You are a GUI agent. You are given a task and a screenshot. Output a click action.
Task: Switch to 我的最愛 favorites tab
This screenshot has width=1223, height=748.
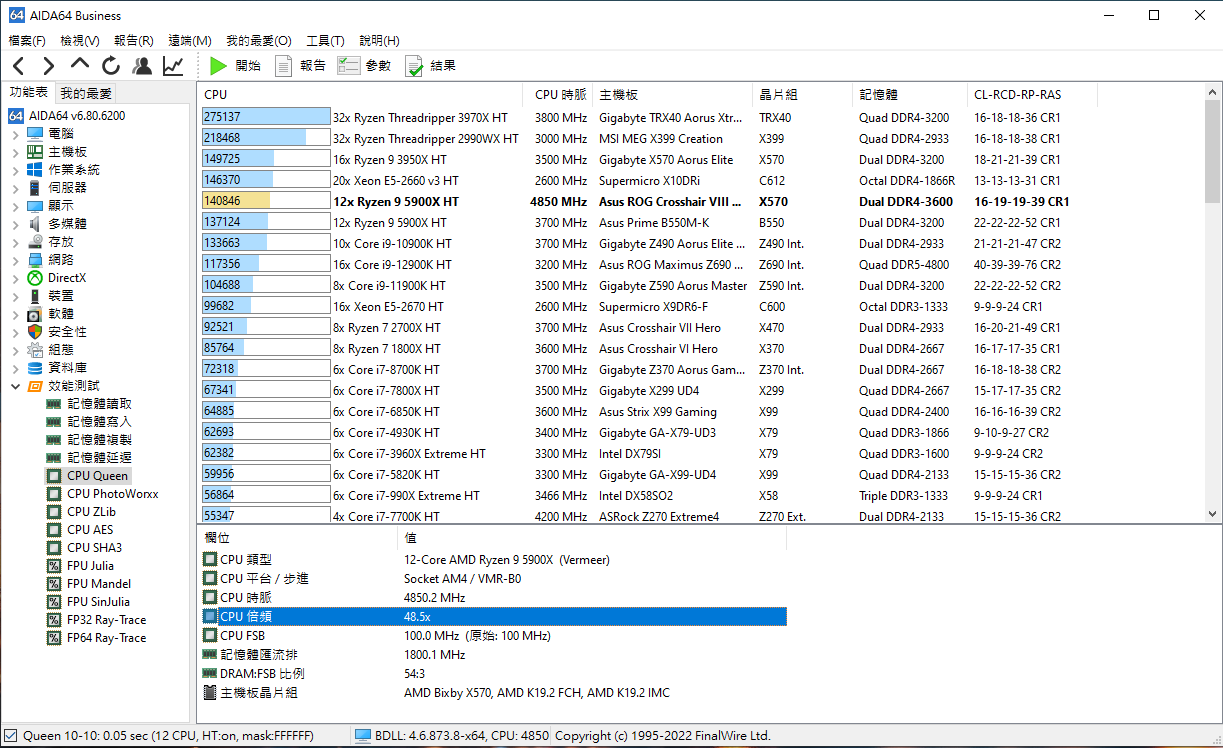[x=86, y=93]
